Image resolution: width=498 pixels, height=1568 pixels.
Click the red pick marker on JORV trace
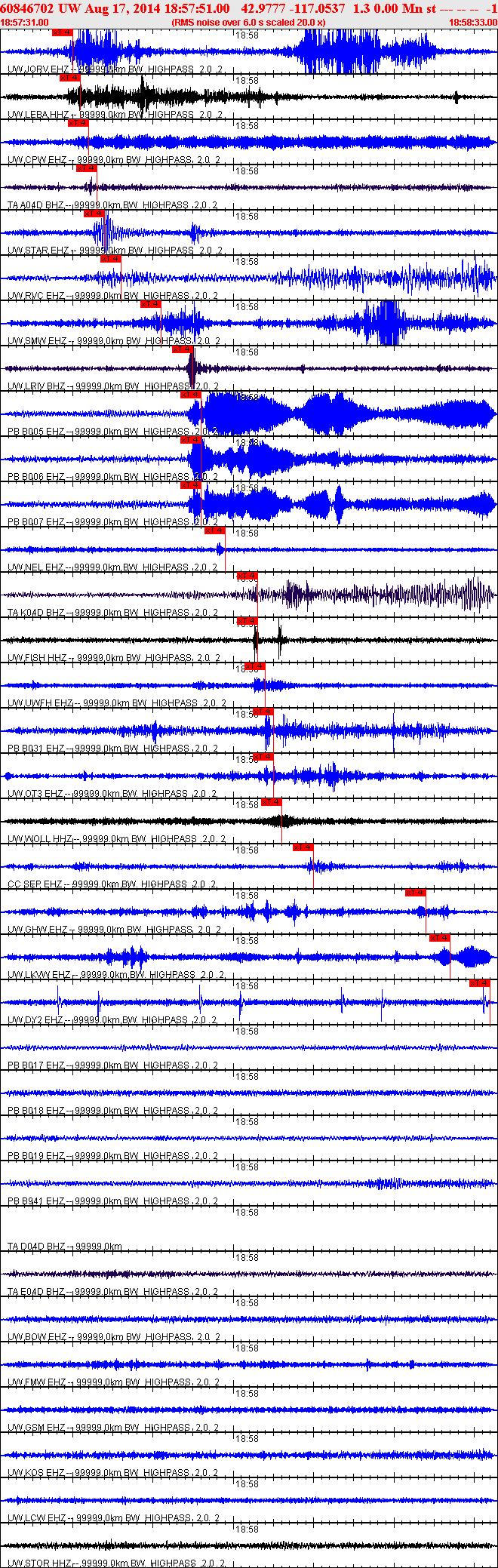[63, 32]
